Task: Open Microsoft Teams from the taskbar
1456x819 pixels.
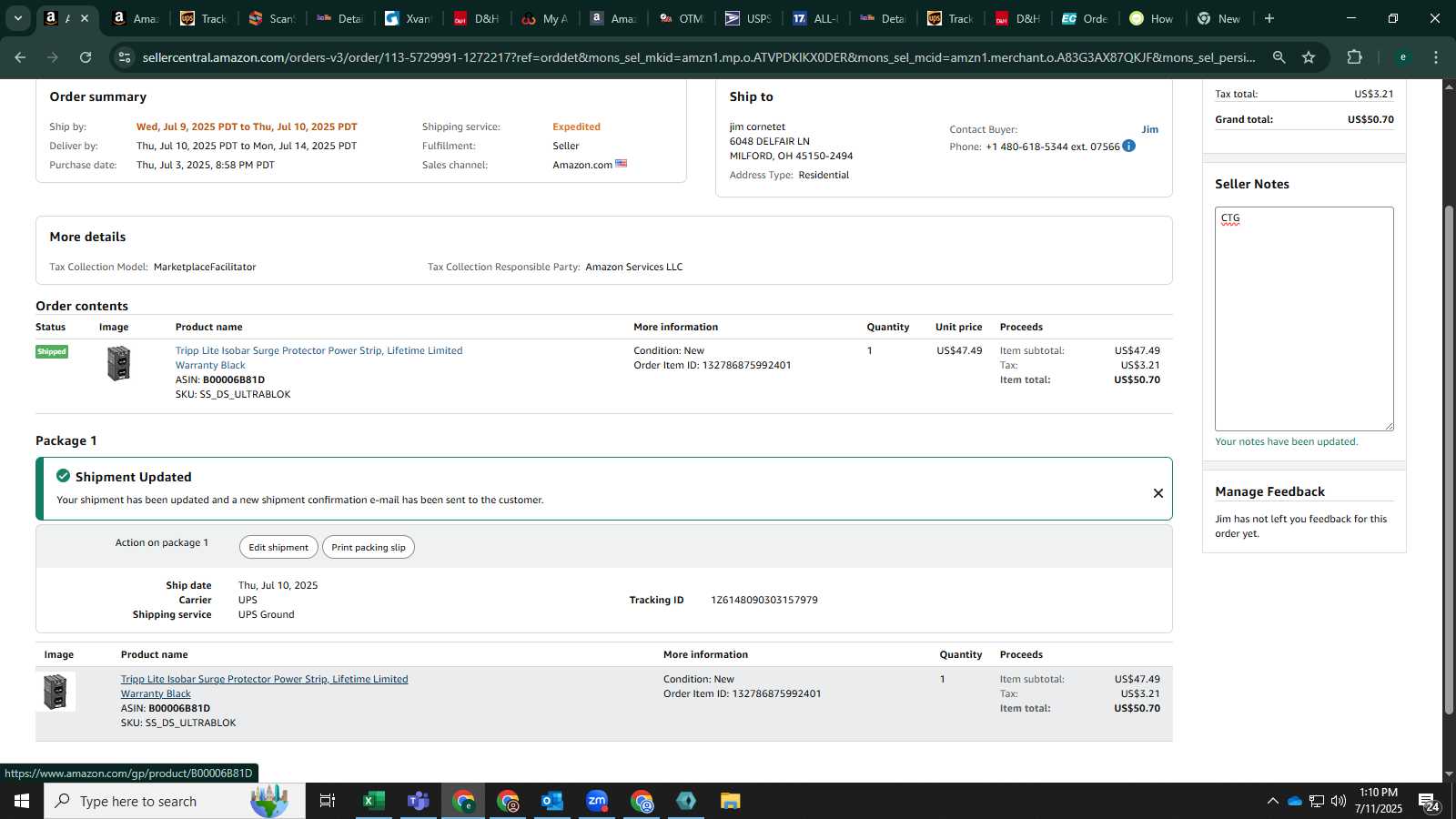Action: tap(418, 801)
